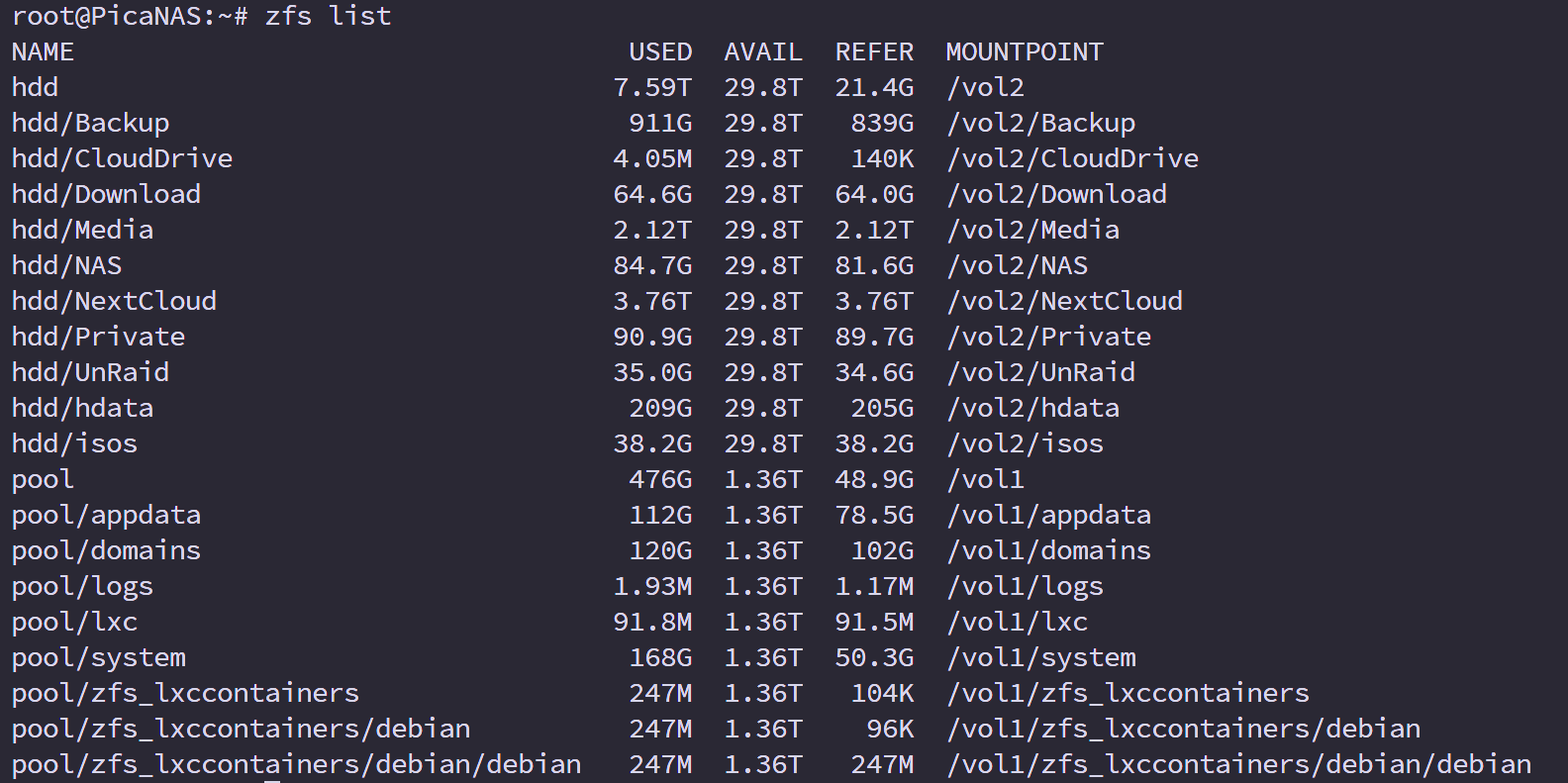Click the hdd/UnRaid dataset name
This screenshot has width=1568, height=783.
point(90,372)
